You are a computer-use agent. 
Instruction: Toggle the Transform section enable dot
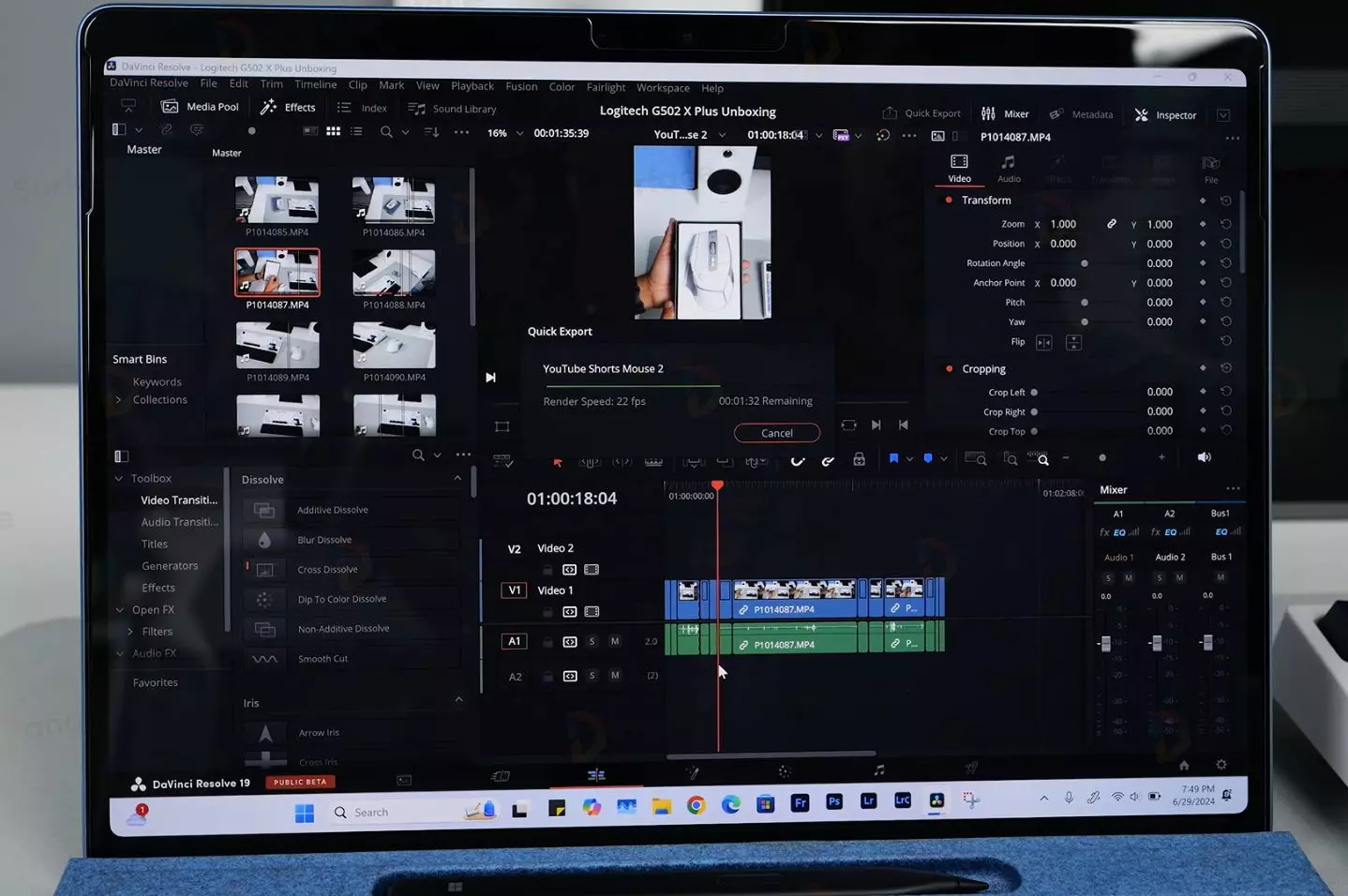click(949, 200)
